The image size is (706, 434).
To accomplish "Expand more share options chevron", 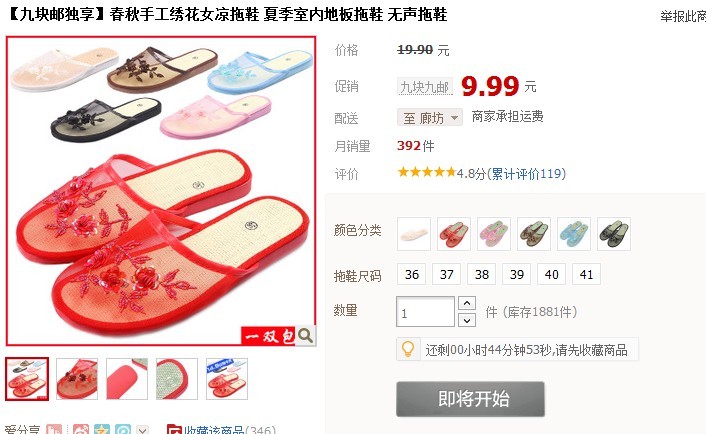I will [x=142, y=430].
